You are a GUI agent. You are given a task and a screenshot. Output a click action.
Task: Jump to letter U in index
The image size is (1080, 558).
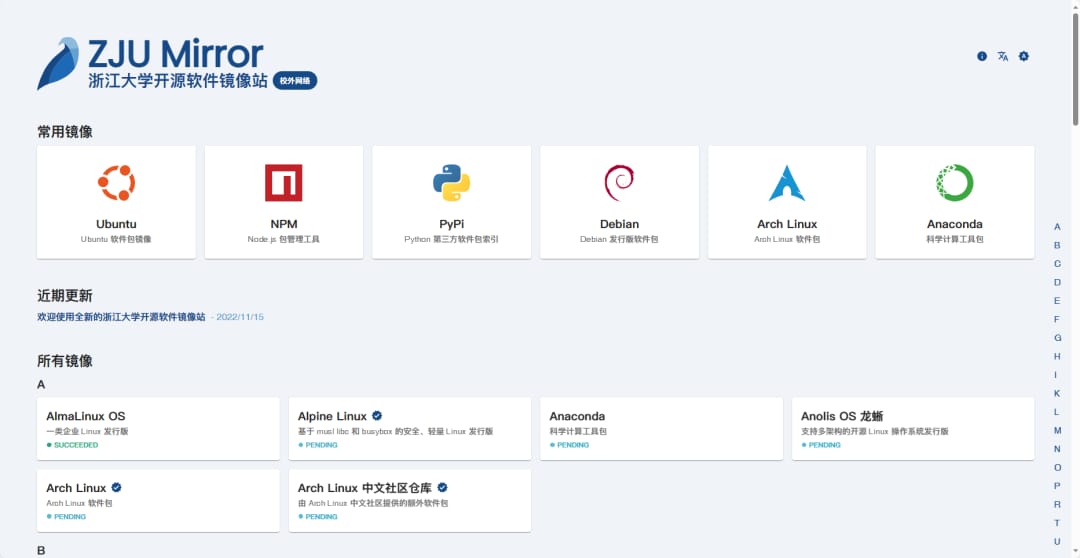click(x=1057, y=542)
